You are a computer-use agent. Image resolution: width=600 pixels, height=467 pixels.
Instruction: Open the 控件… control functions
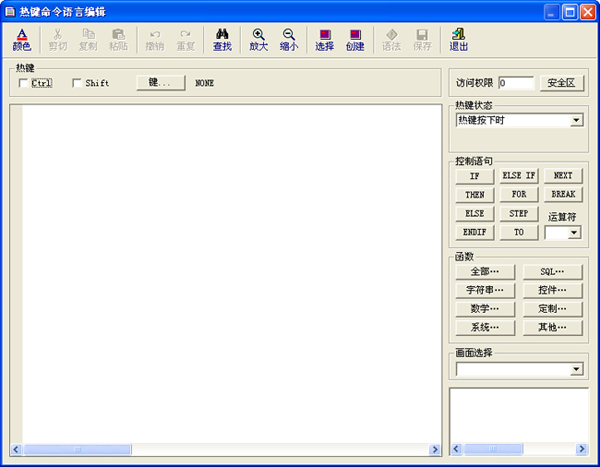[553, 291]
